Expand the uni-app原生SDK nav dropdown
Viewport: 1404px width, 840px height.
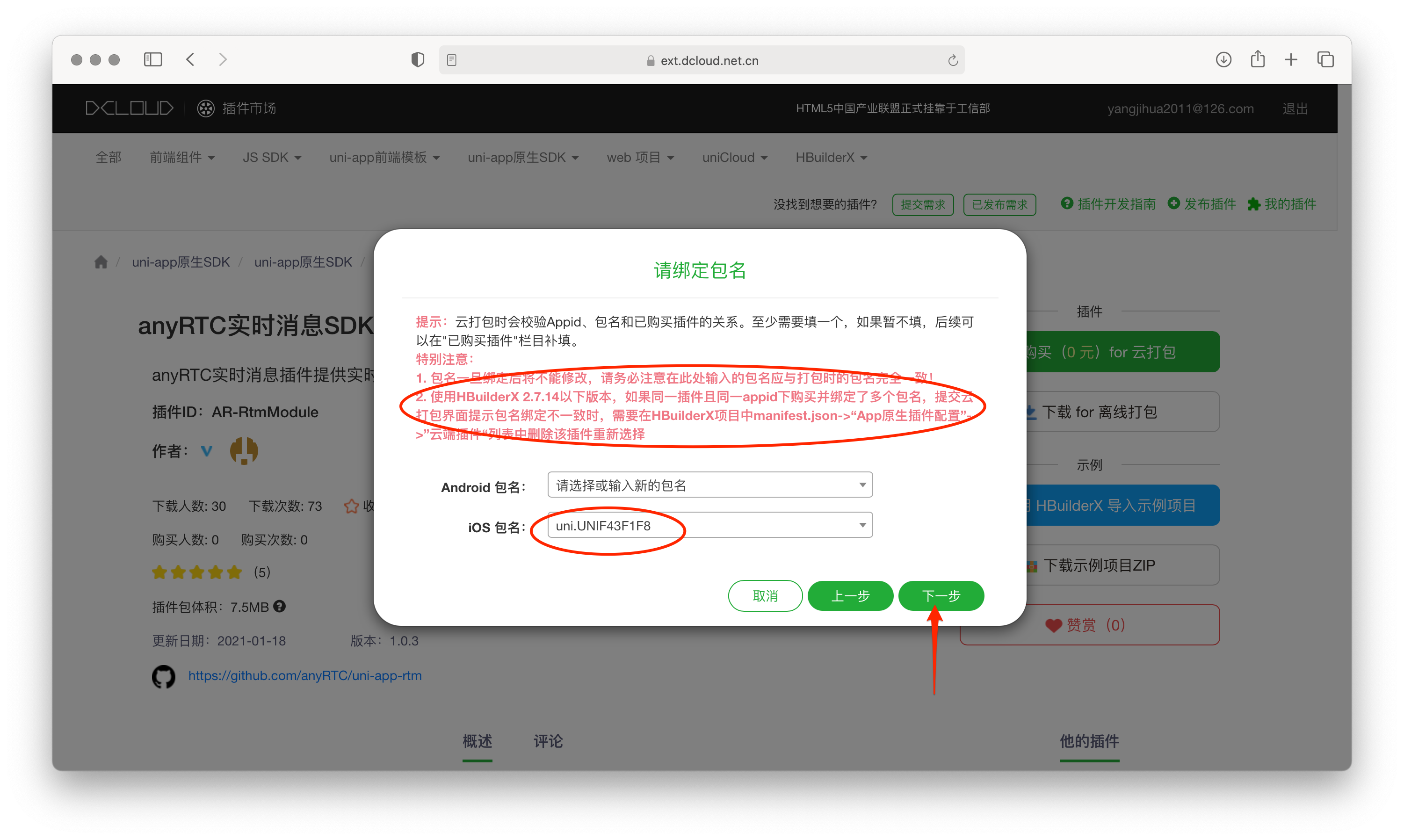click(523, 157)
